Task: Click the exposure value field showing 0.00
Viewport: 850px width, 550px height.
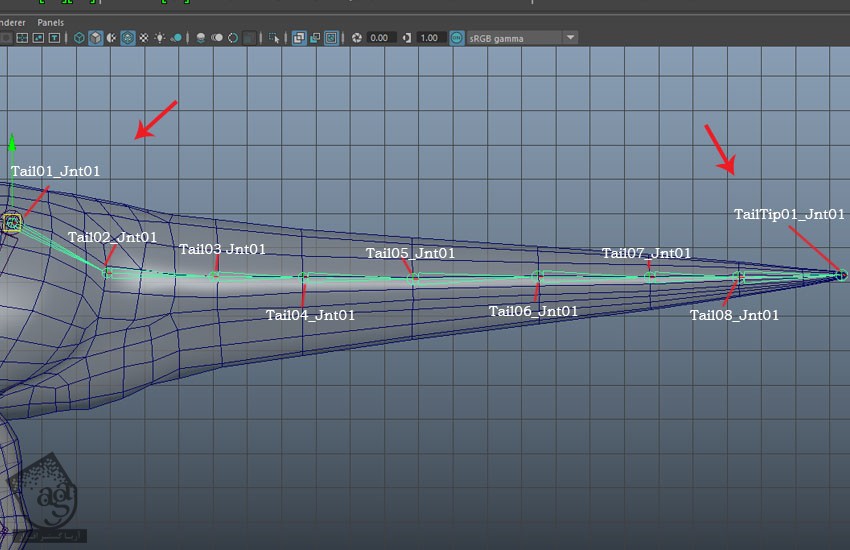Action: 380,38
